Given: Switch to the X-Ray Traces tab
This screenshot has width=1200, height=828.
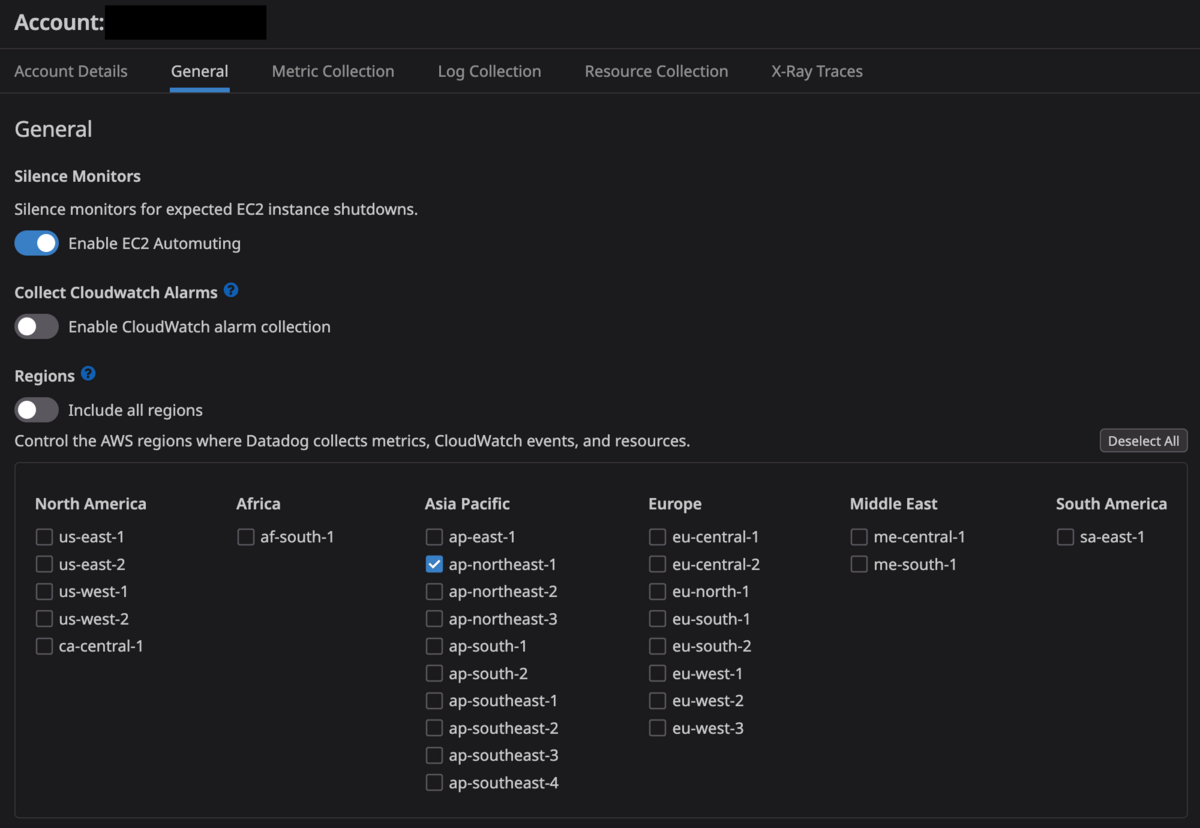Looking at the screenshot, I should 817,71.
